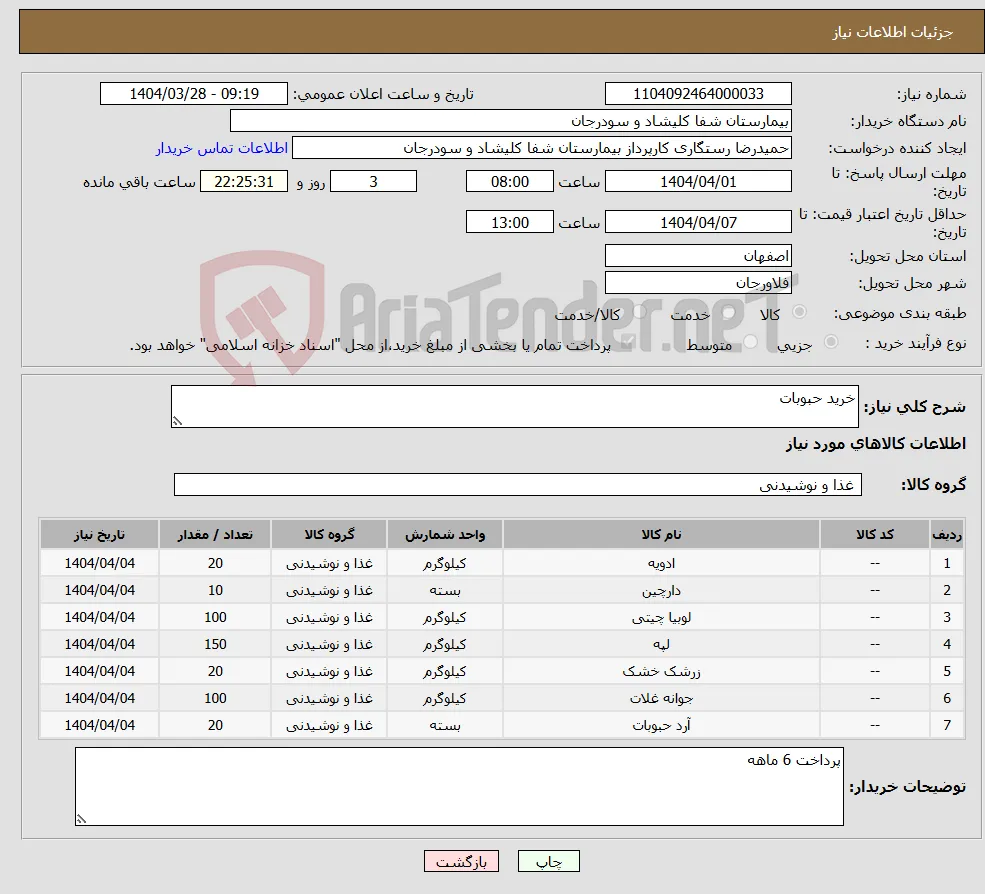
Task: Click the چاپ print button
Action: [x=548, y=861]
